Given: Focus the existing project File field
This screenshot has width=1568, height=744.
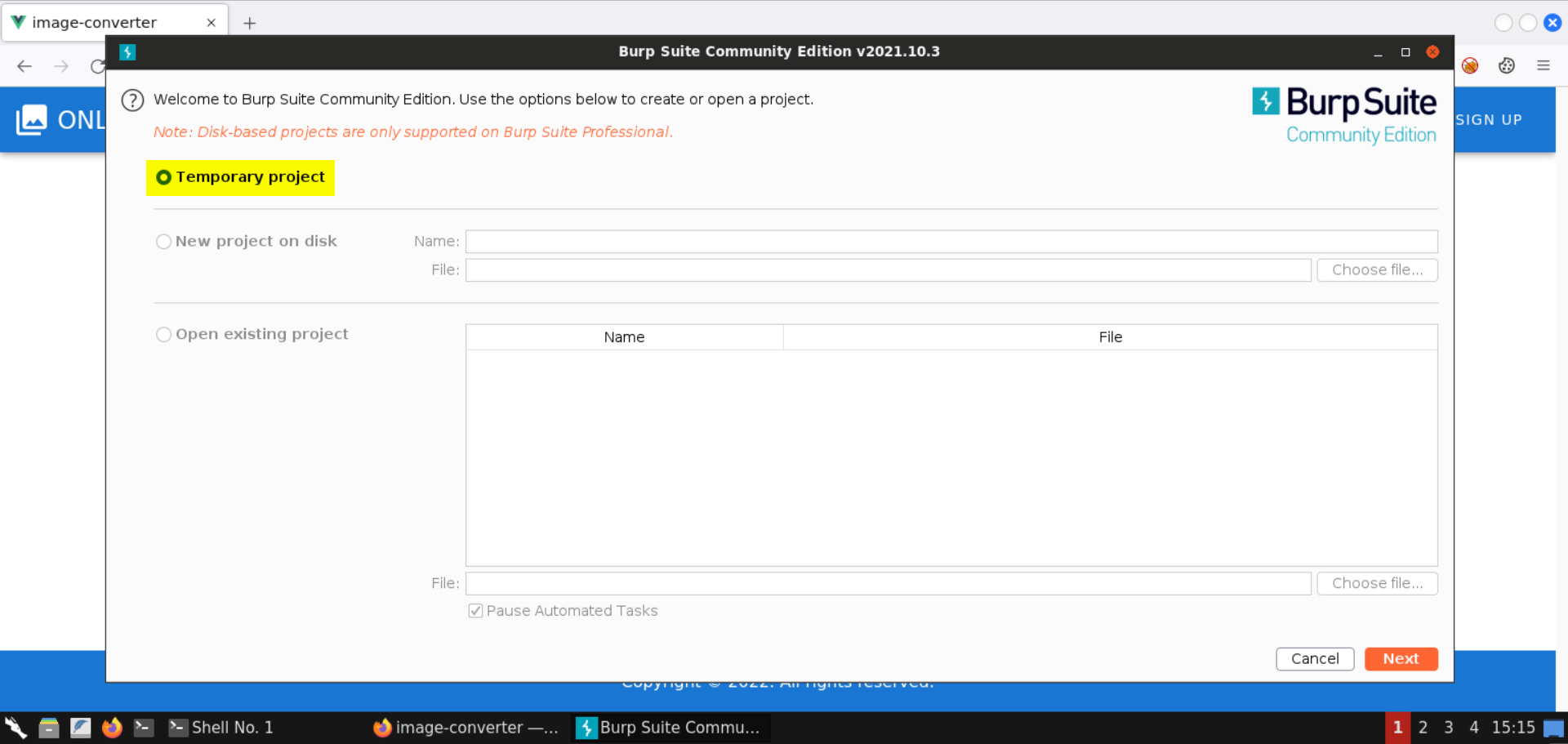Looking at the screenshot, I should click(x=889, y=584).
